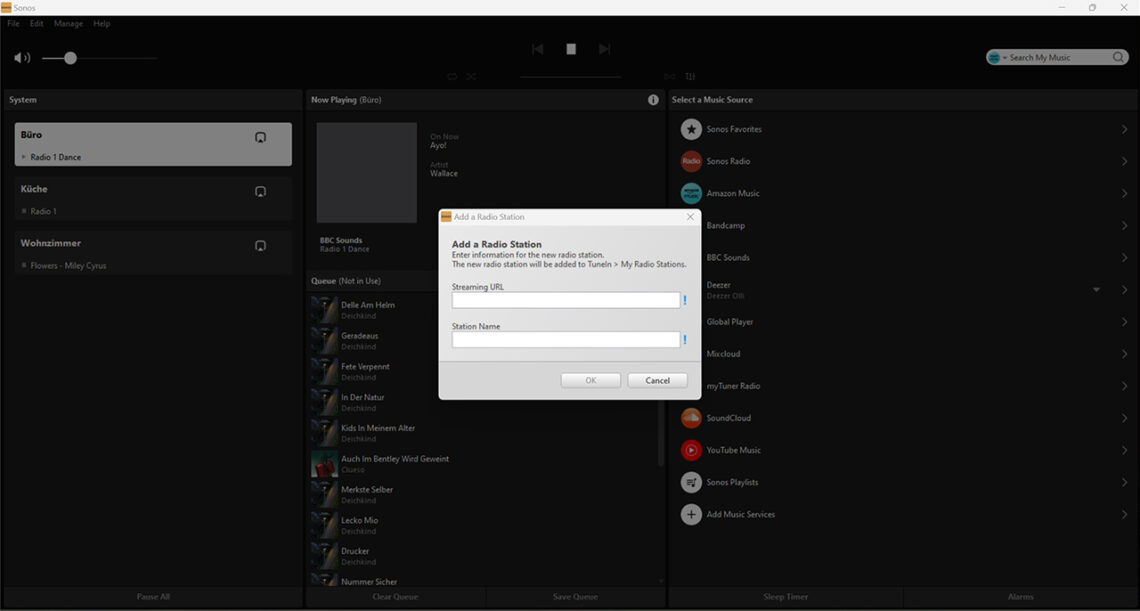Select the Wohnzimmer room
The width and height of the screenshot is (1140, 611).
coord(153,253)
